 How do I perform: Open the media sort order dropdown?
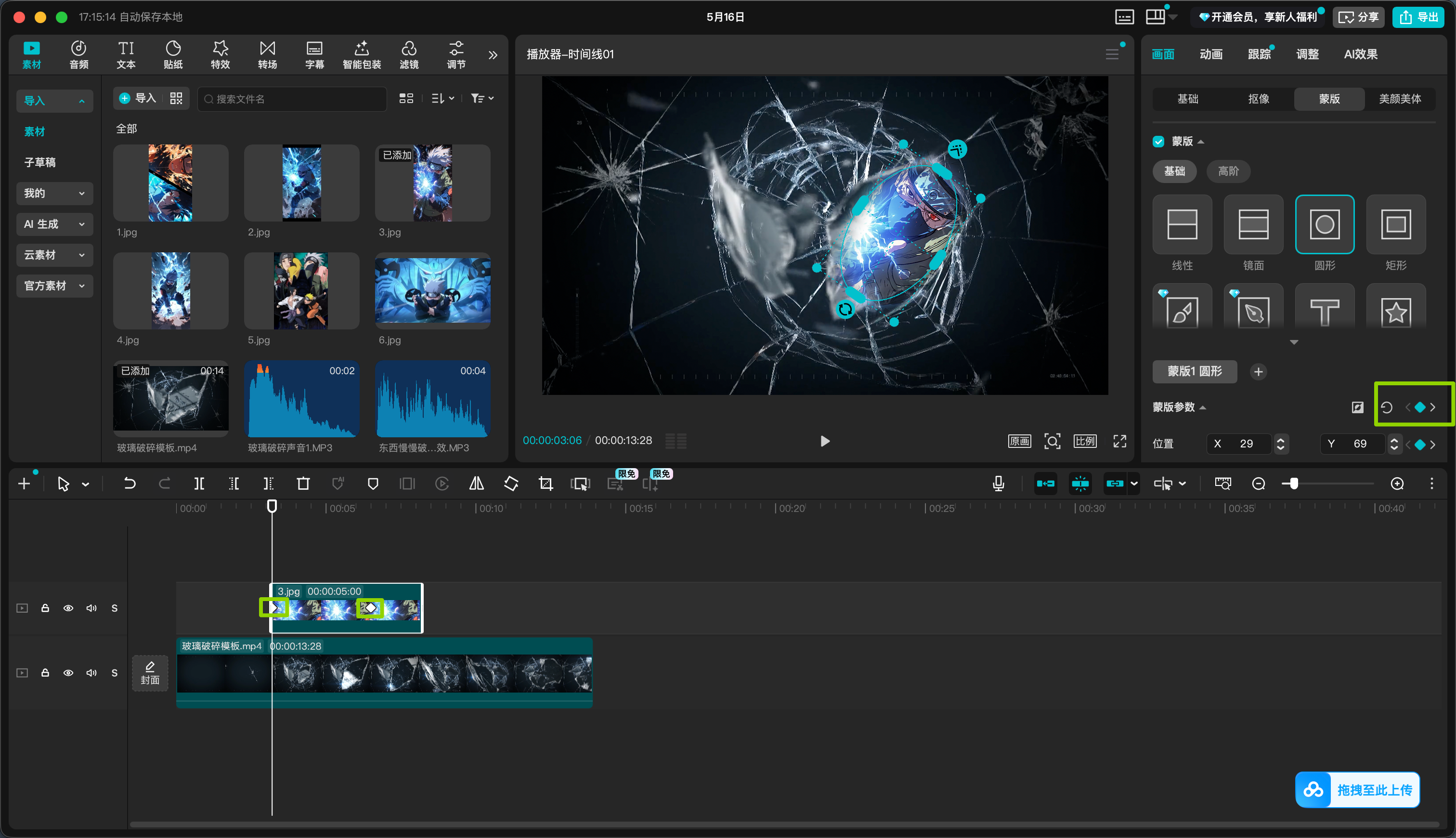tap(443, 99)
